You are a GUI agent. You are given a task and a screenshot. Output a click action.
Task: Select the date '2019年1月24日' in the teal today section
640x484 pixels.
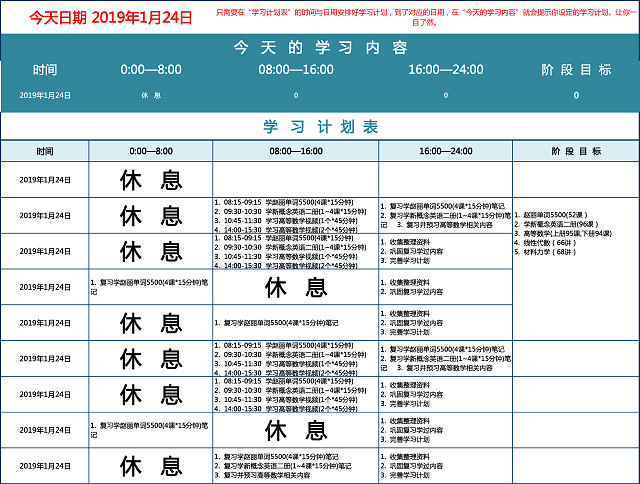click(45, 95)
